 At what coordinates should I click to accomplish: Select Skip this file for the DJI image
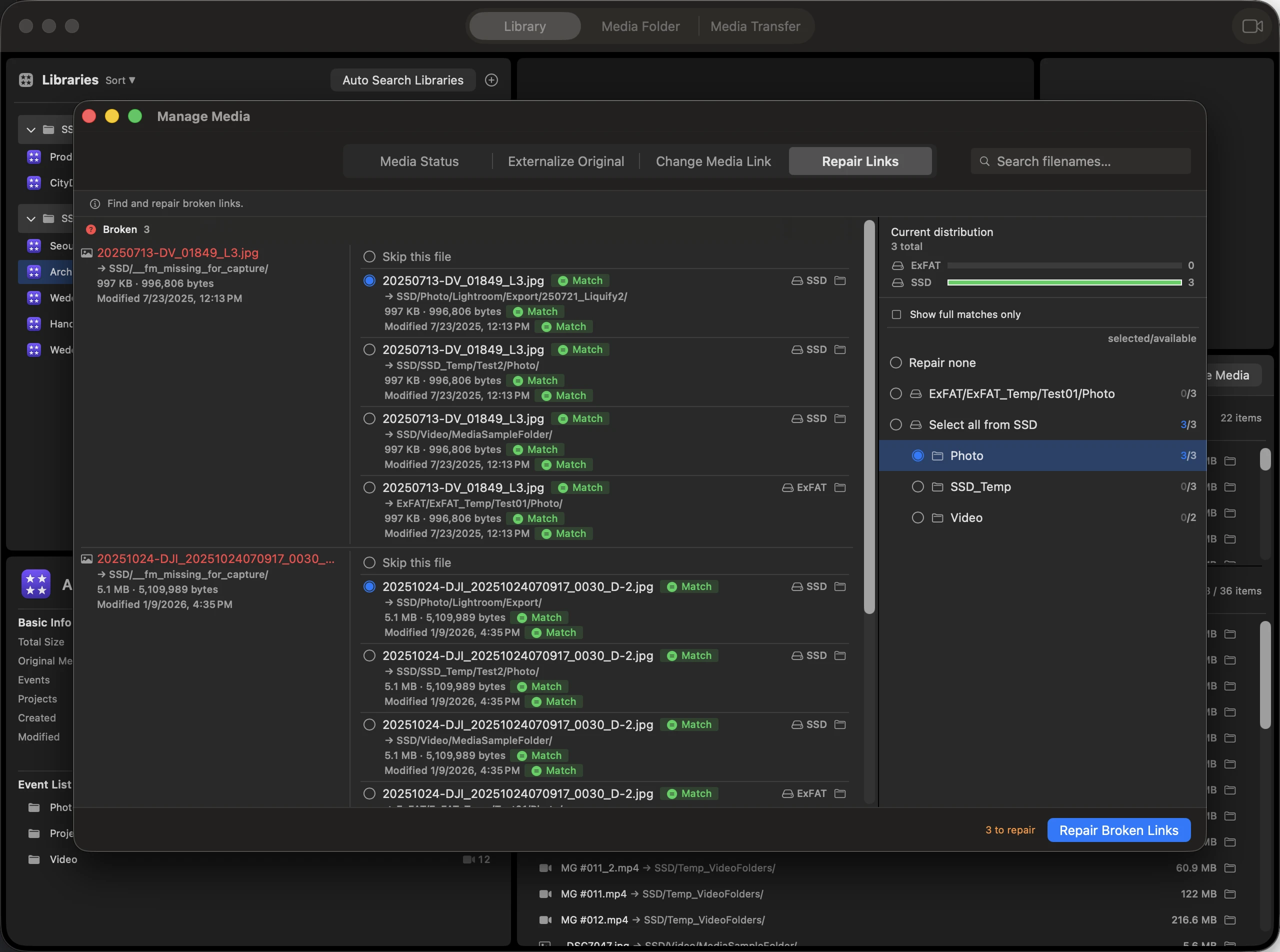click(369, 563)
